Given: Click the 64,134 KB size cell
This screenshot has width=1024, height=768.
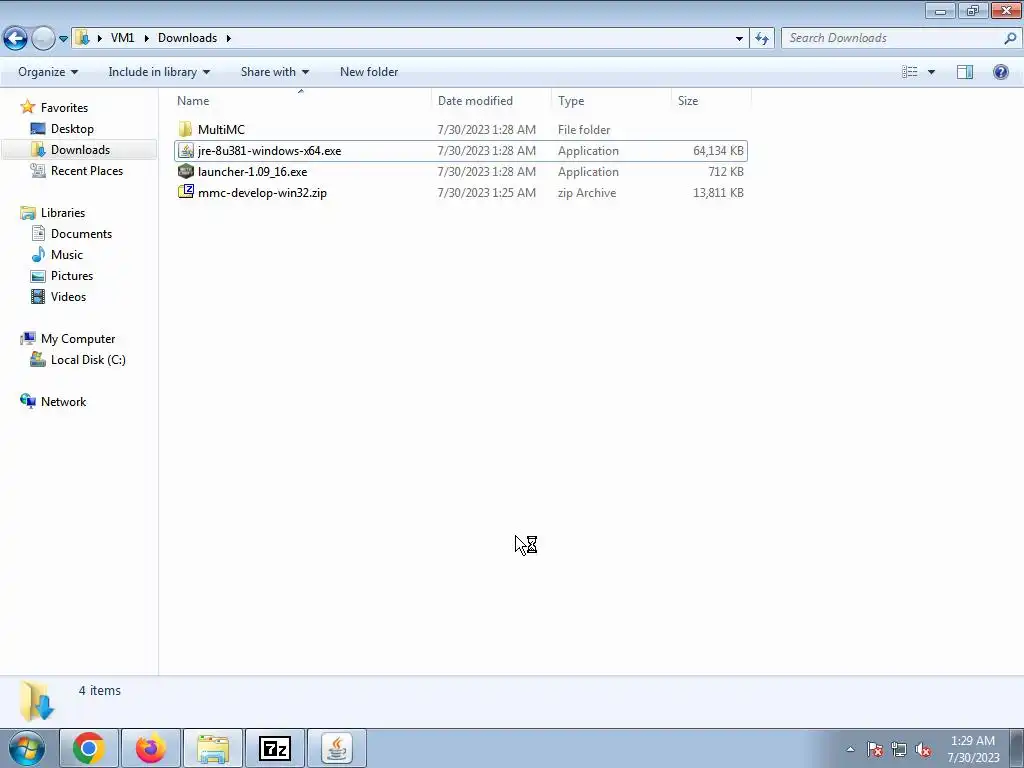Looking at the screenshot, I should click(718, 151).
